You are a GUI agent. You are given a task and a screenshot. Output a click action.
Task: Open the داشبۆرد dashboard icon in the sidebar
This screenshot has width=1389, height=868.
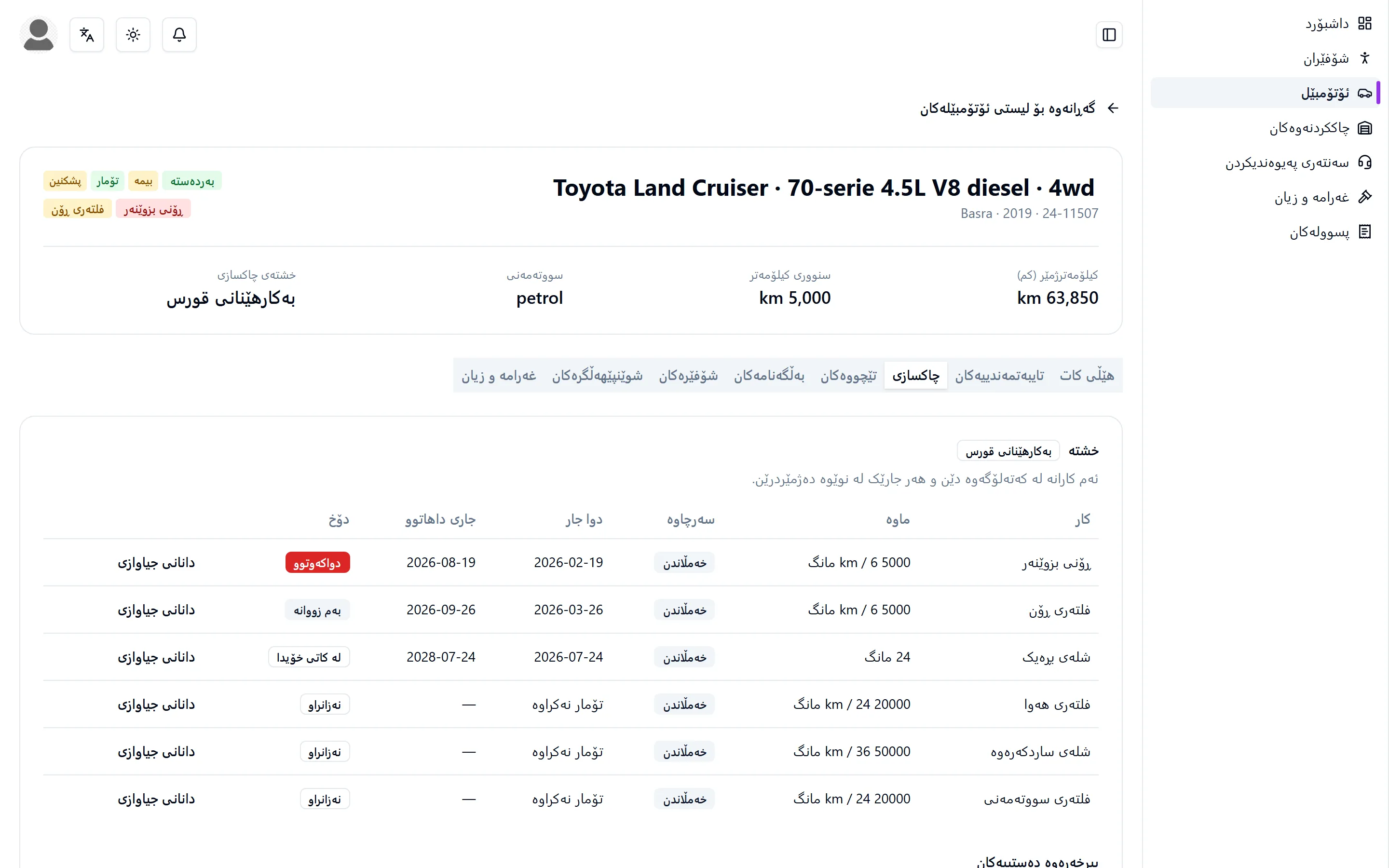[x=1364, y=24]
